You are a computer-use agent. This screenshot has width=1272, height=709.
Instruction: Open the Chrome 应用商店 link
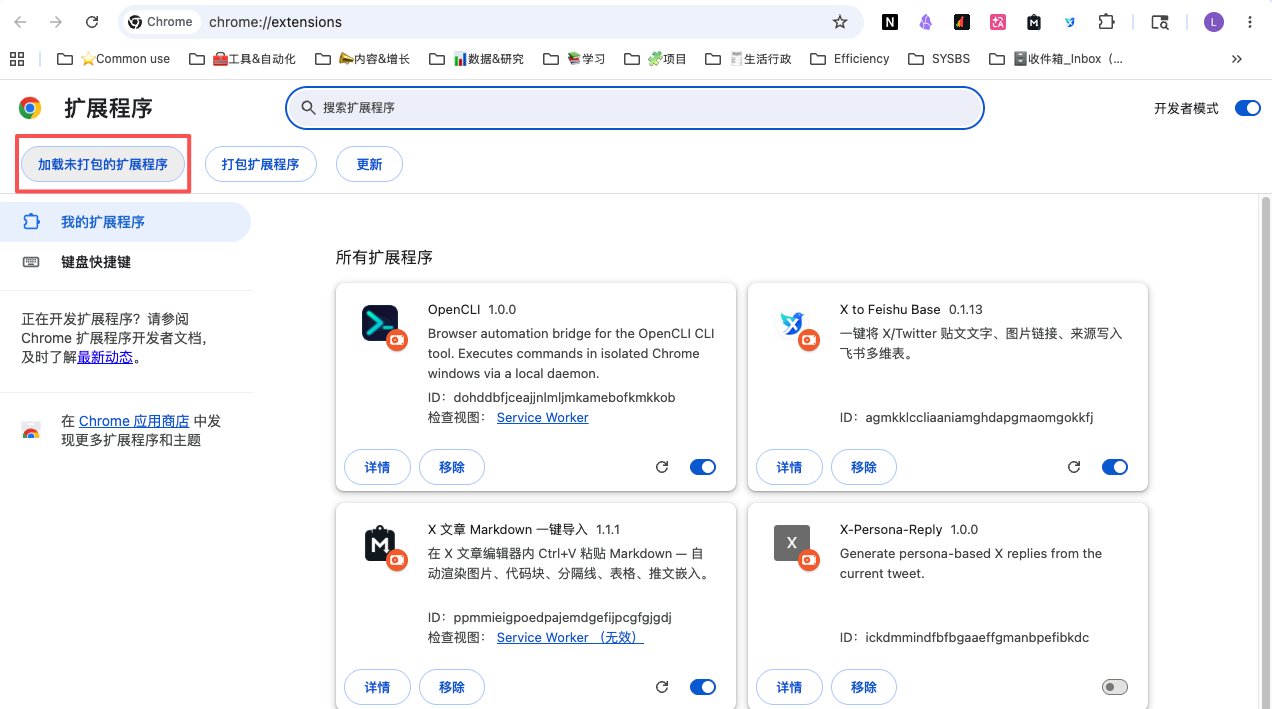(x=134, y=421)
